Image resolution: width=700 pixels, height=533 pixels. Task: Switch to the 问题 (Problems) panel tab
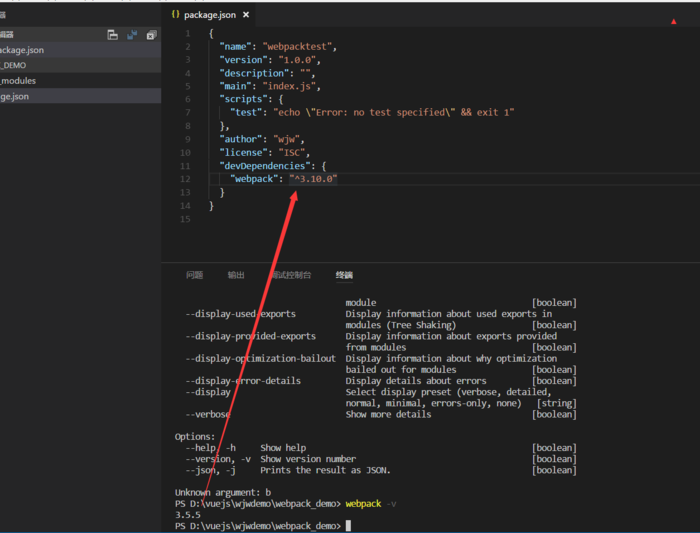tap(195, 275)
